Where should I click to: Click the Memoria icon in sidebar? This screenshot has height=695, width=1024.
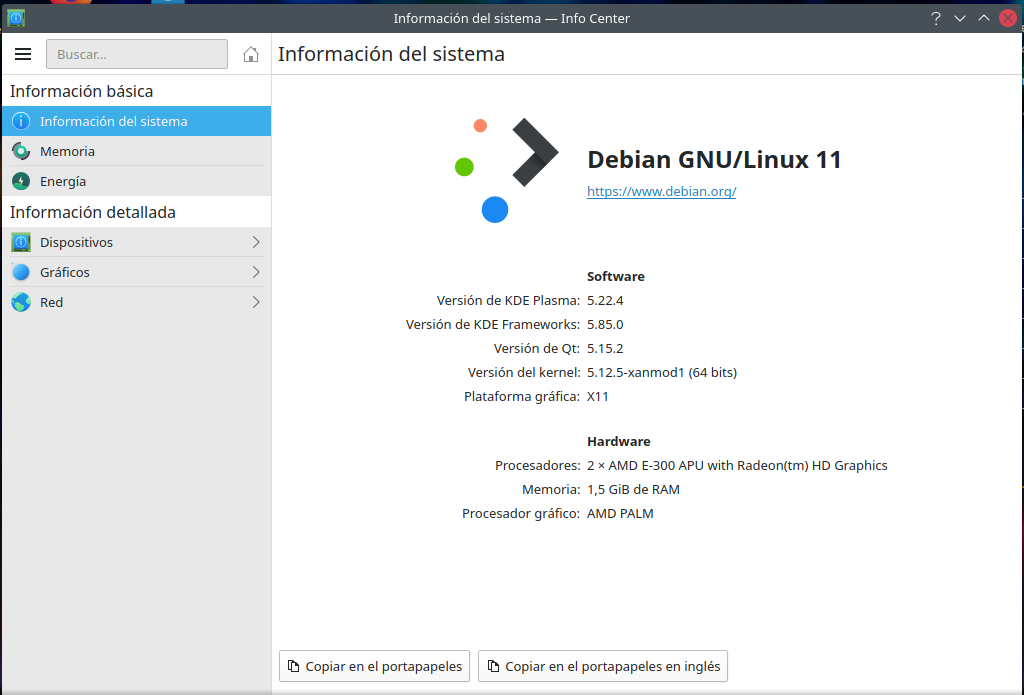[21, 152]
